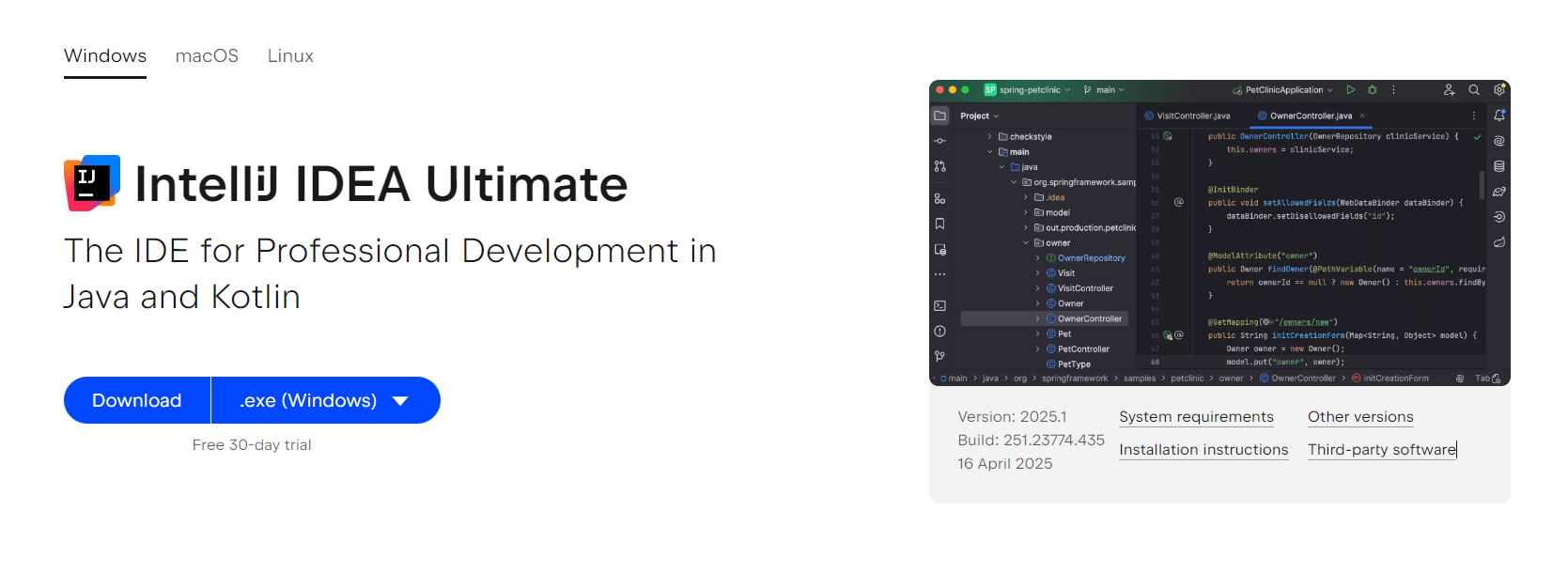Open the PetClinicApplication run configuration dropdown
This screenshot has height=573, width=1568.
(1283, 90)
